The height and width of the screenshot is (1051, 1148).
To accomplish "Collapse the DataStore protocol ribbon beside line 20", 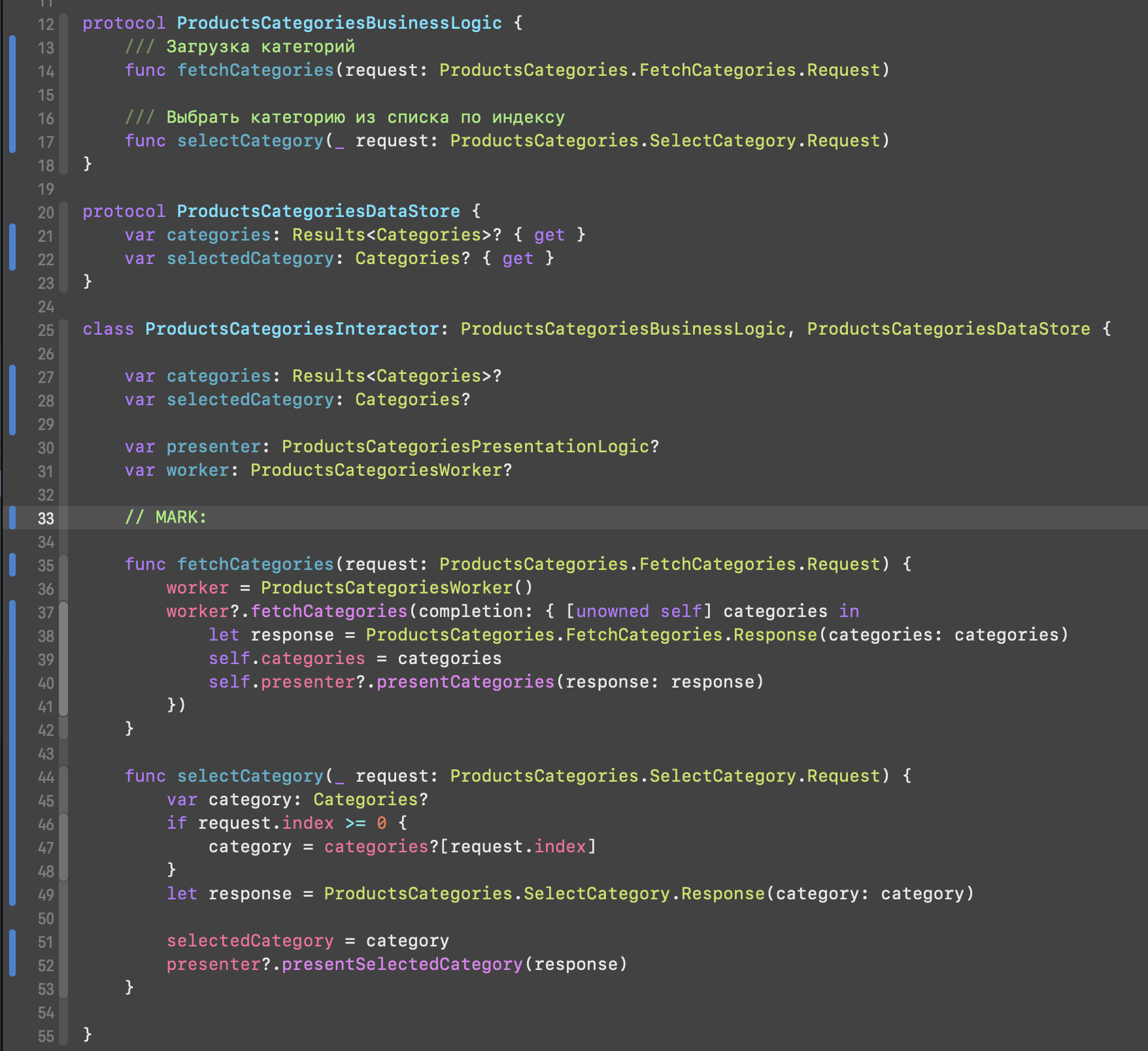I will point(63,246).
